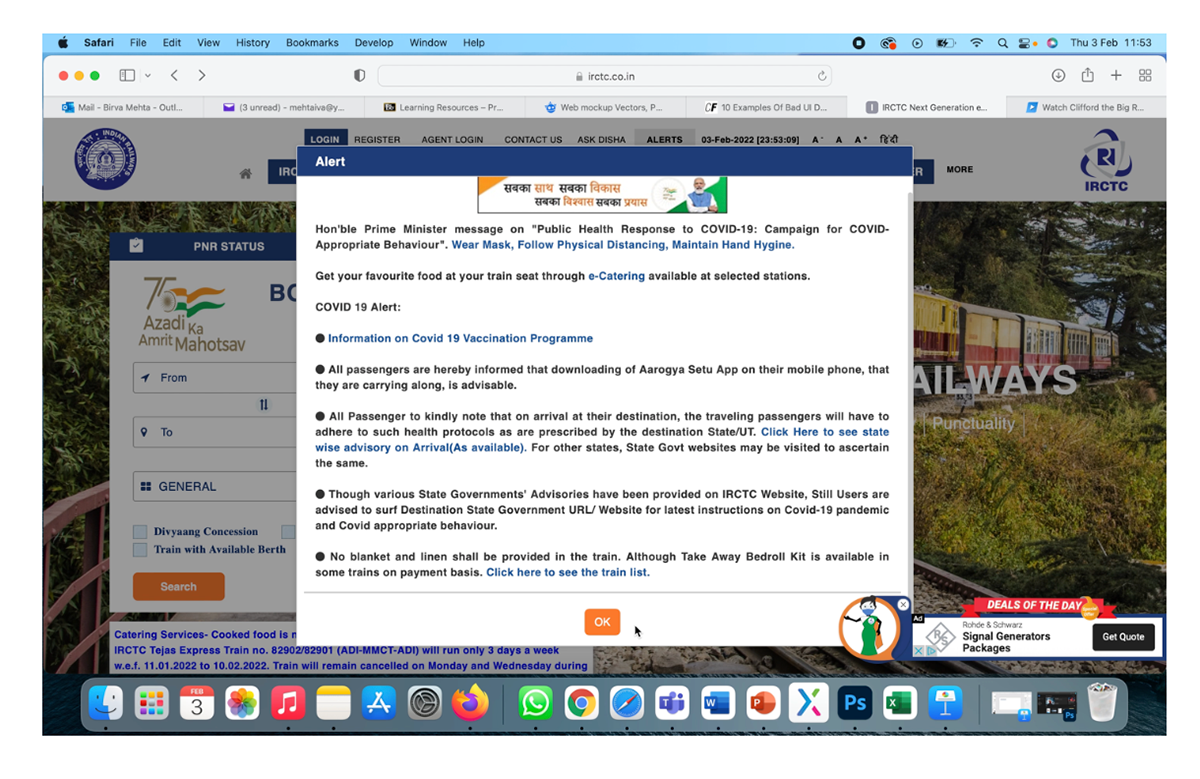Open the Safari share menu

[1087, 75]
